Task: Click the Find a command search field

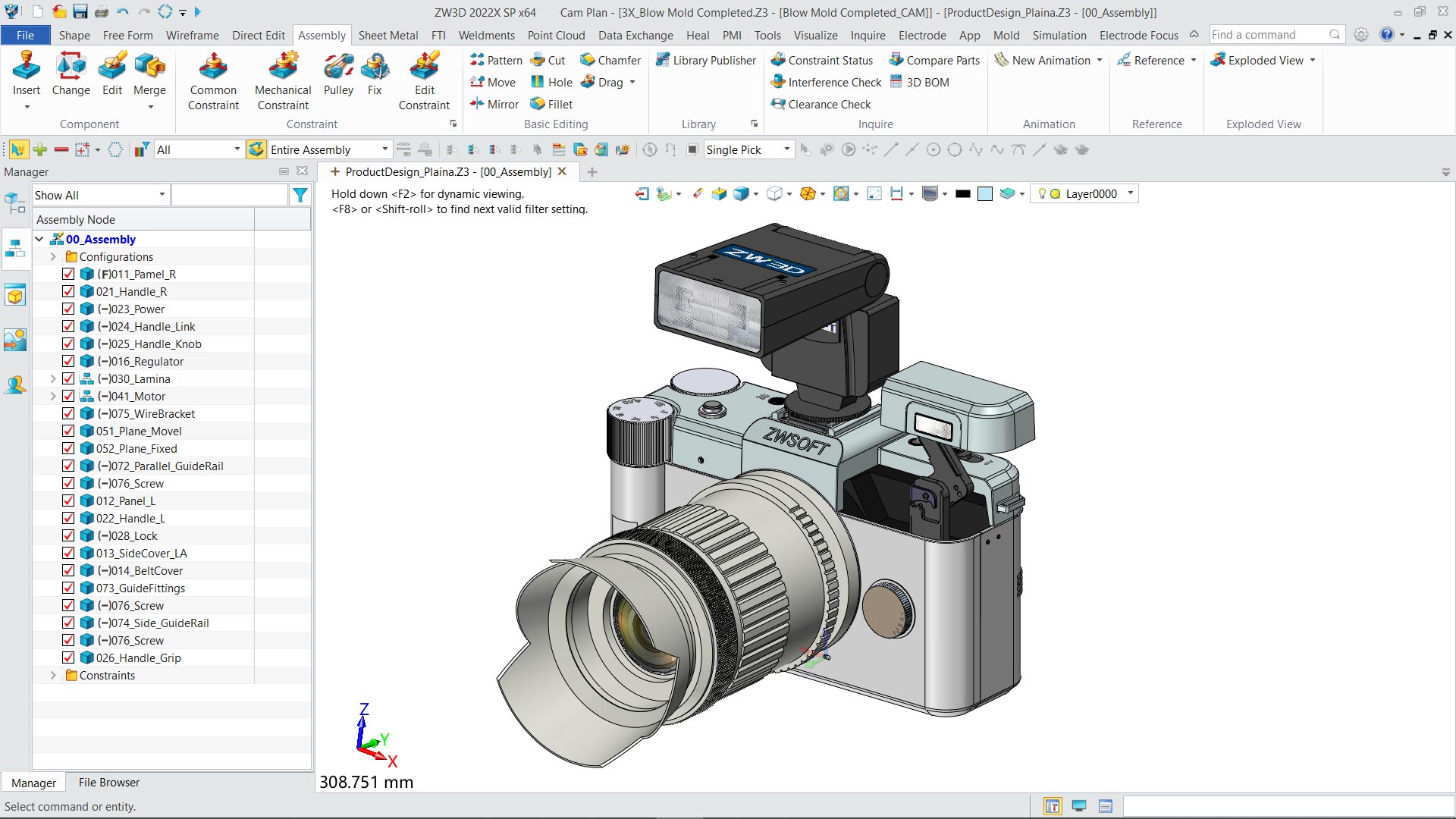Action: point(1267,35)
